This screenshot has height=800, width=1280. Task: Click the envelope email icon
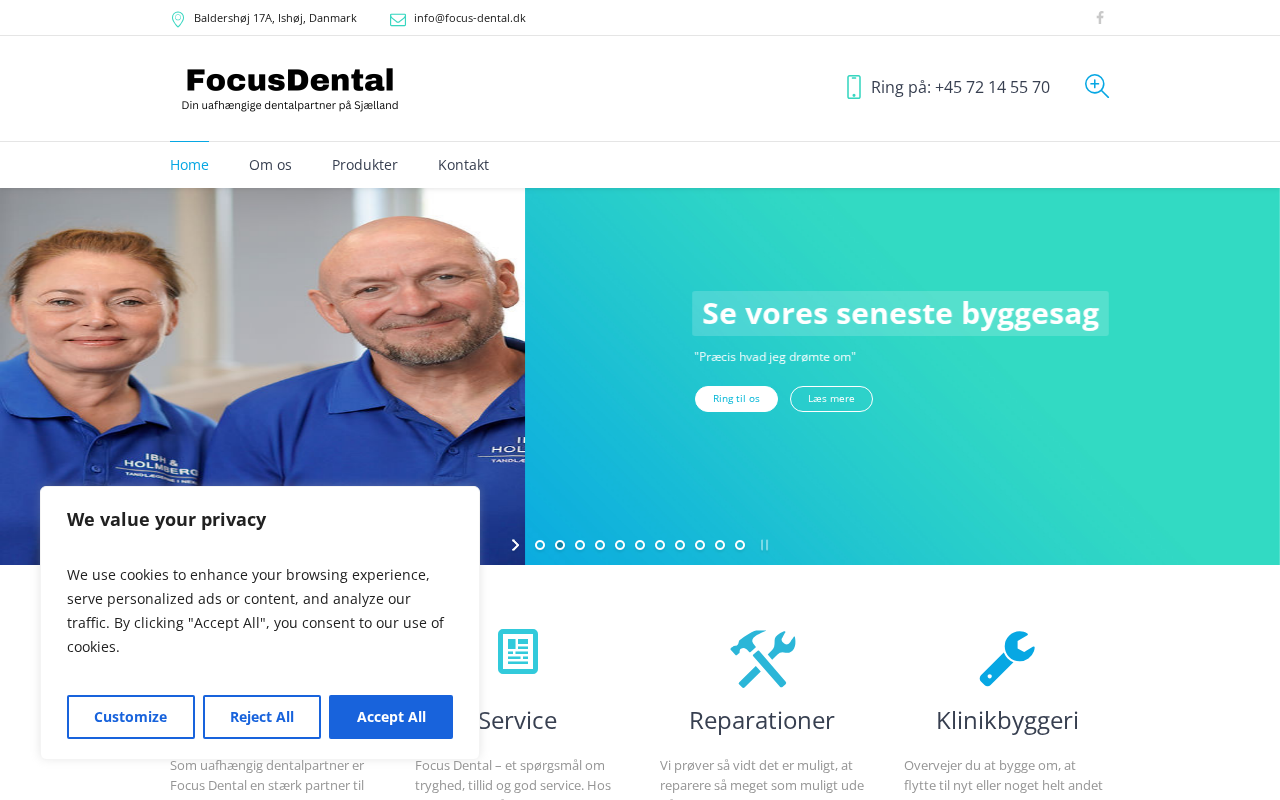[x=398, y=19]
